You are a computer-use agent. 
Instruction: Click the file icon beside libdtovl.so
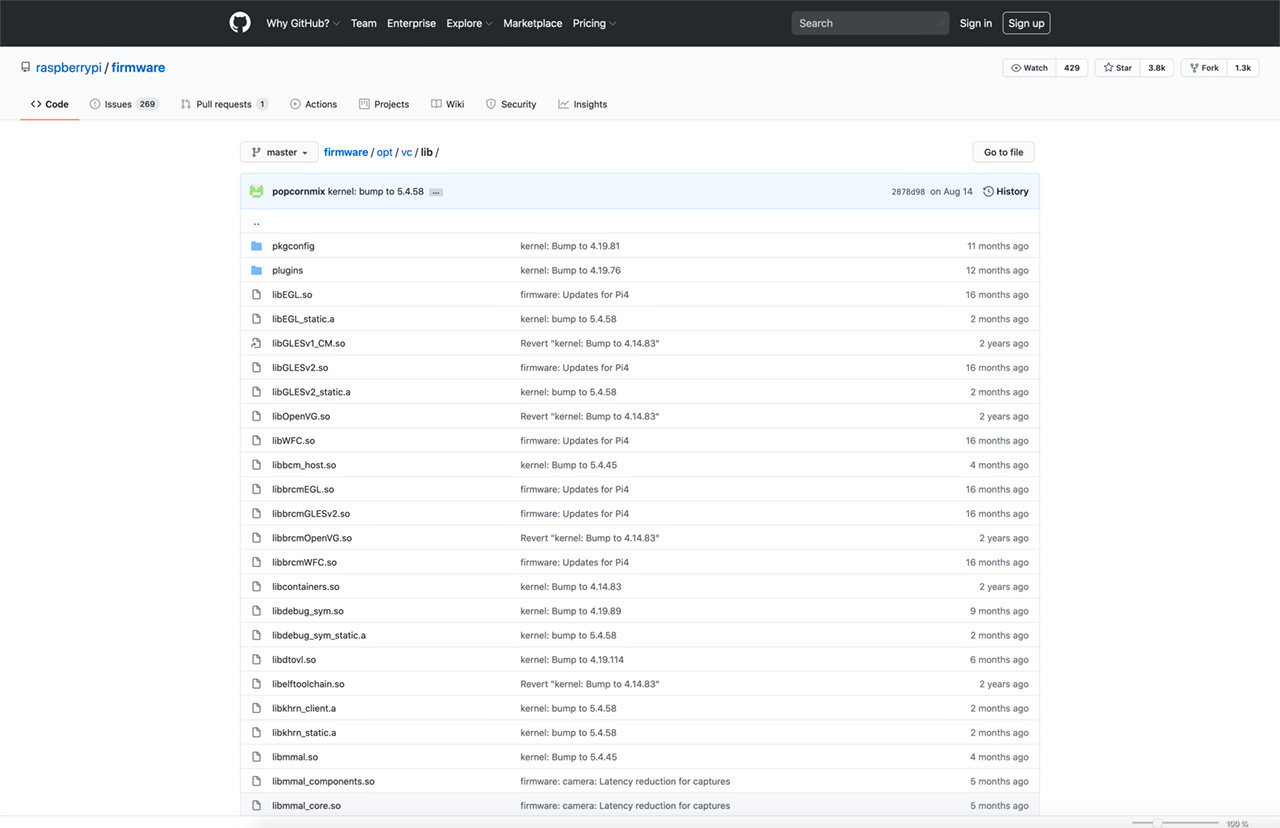pos(256,660)
